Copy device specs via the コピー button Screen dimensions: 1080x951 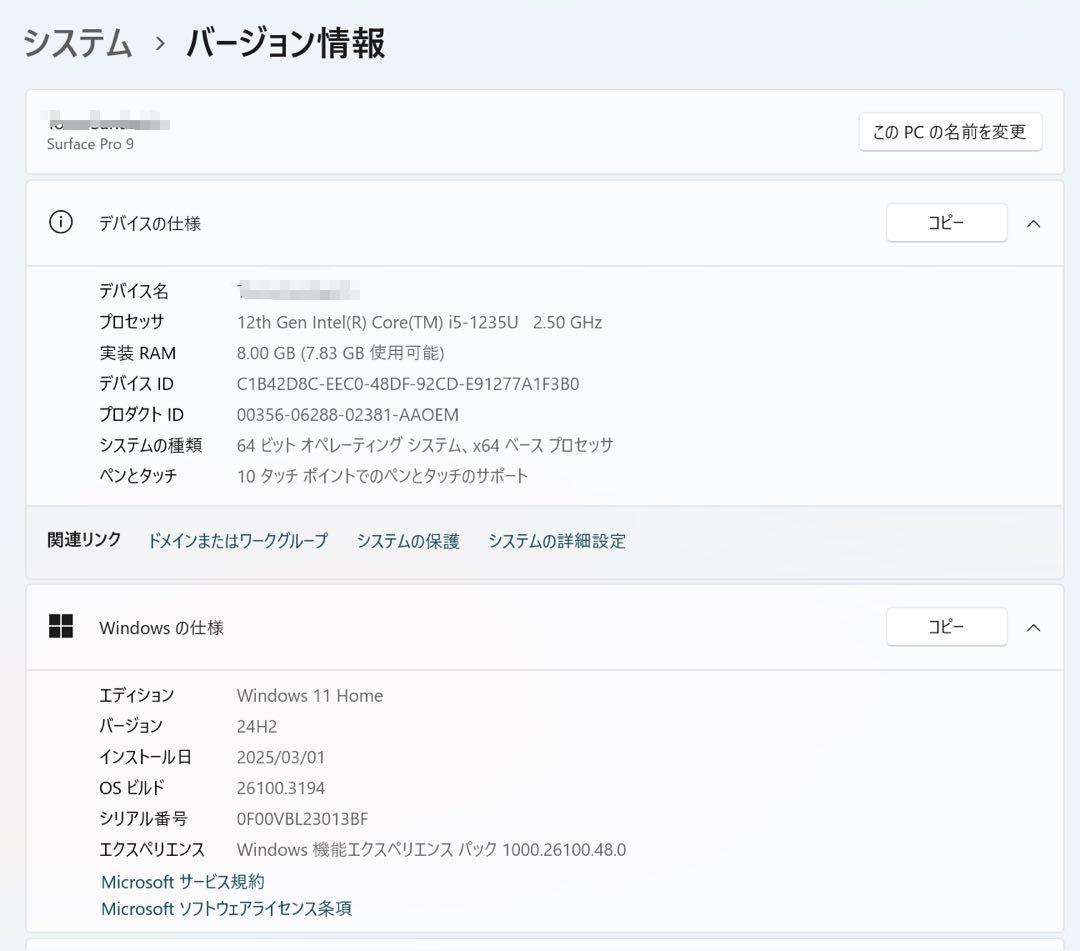pyautogui.click(x=946, y=223)
